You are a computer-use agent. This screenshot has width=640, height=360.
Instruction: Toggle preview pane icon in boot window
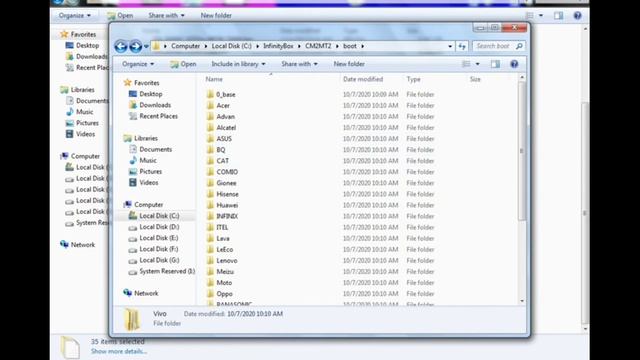tap(495, 64)
